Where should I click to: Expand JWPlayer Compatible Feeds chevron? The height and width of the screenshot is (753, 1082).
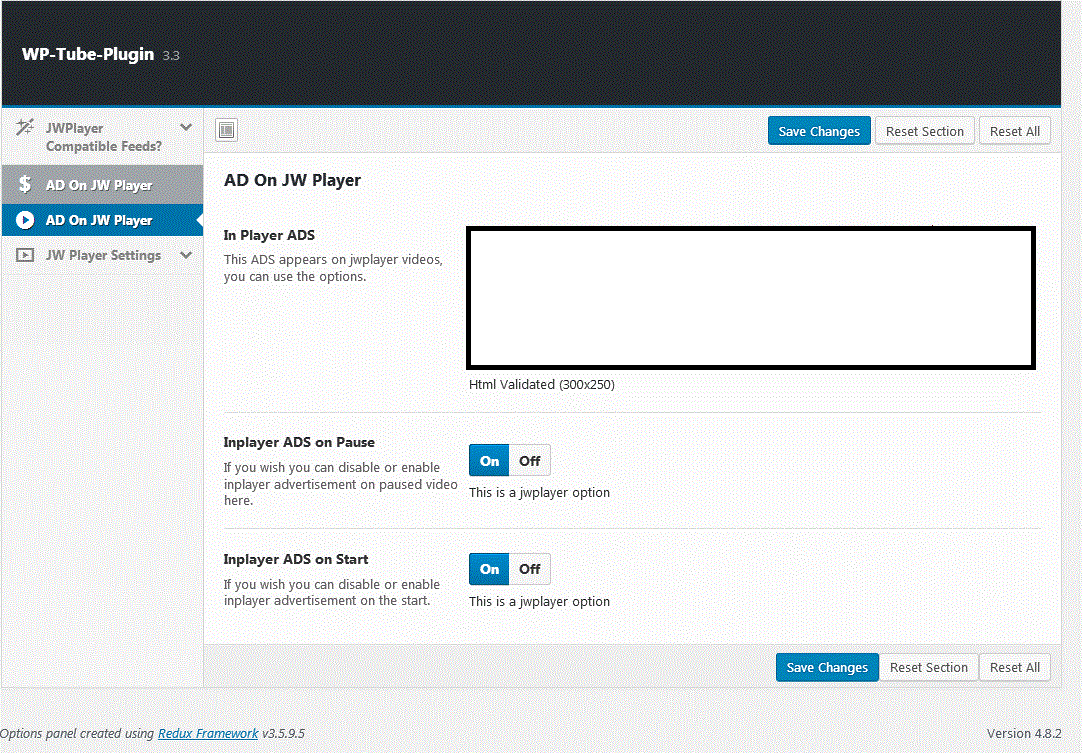(186, 127)
